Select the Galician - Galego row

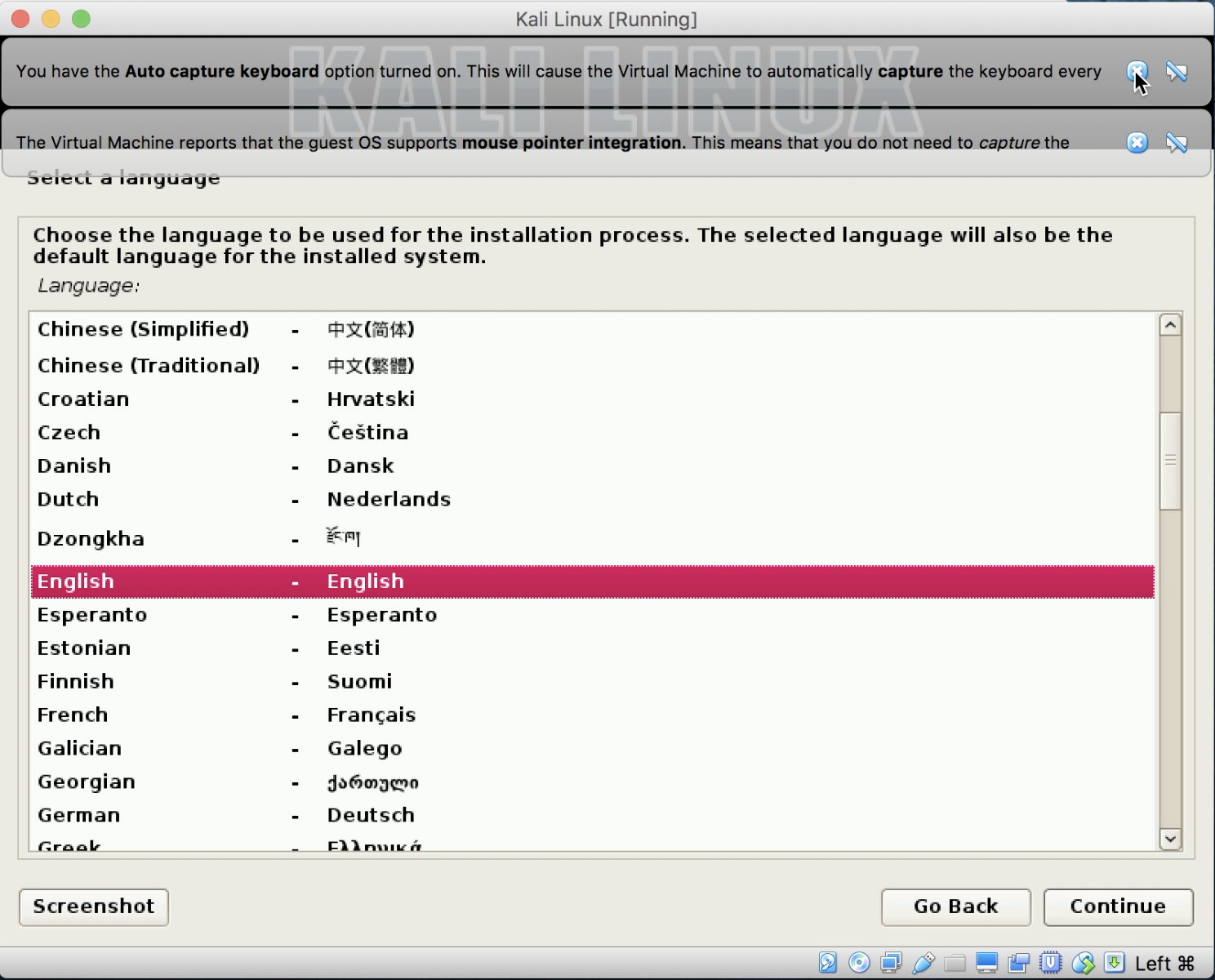click(593, 749)
